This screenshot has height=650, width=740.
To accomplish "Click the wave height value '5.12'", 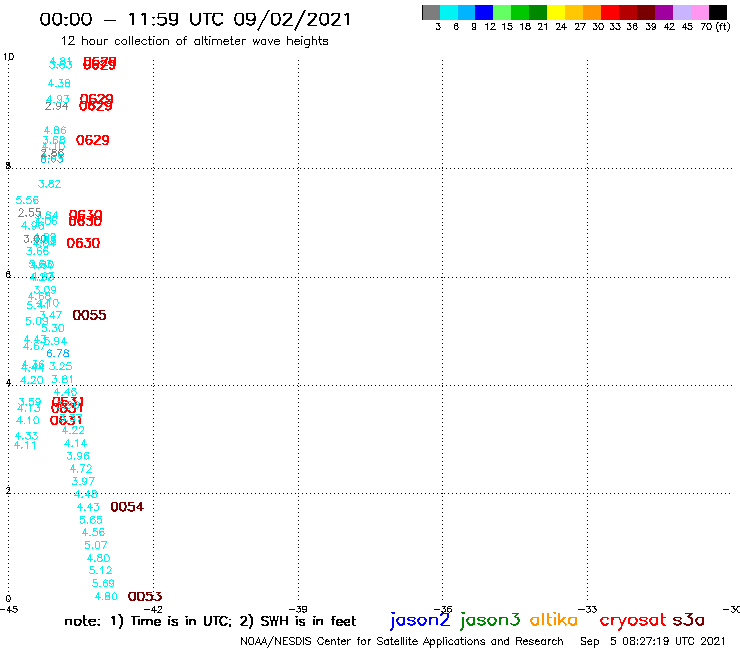I will pyautogui.click(x=101, y=570).
